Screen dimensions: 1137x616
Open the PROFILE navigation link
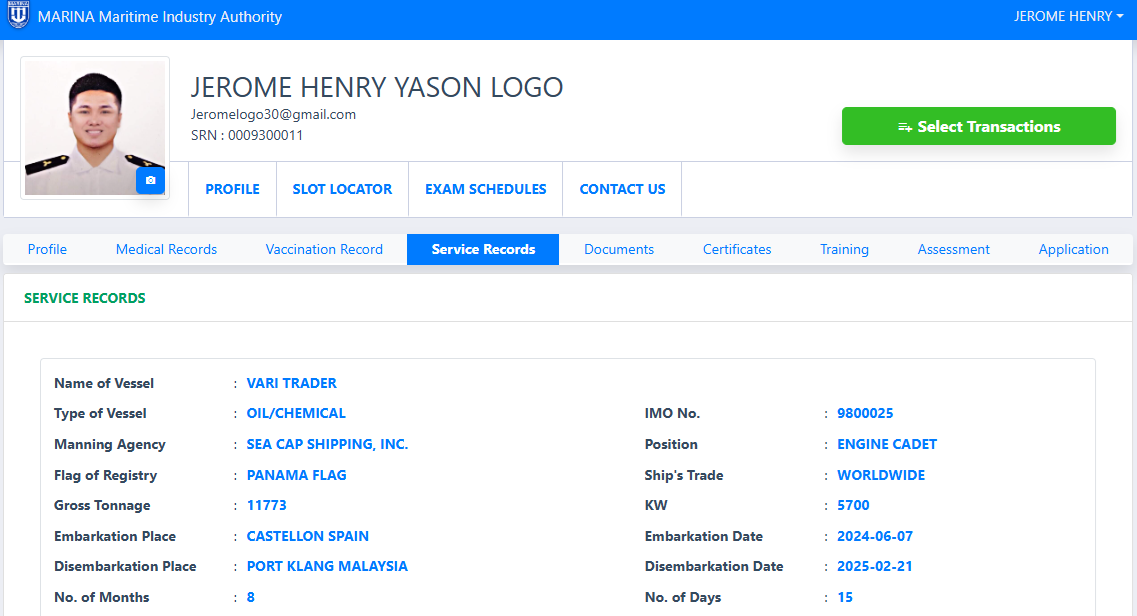pos(232,189)
